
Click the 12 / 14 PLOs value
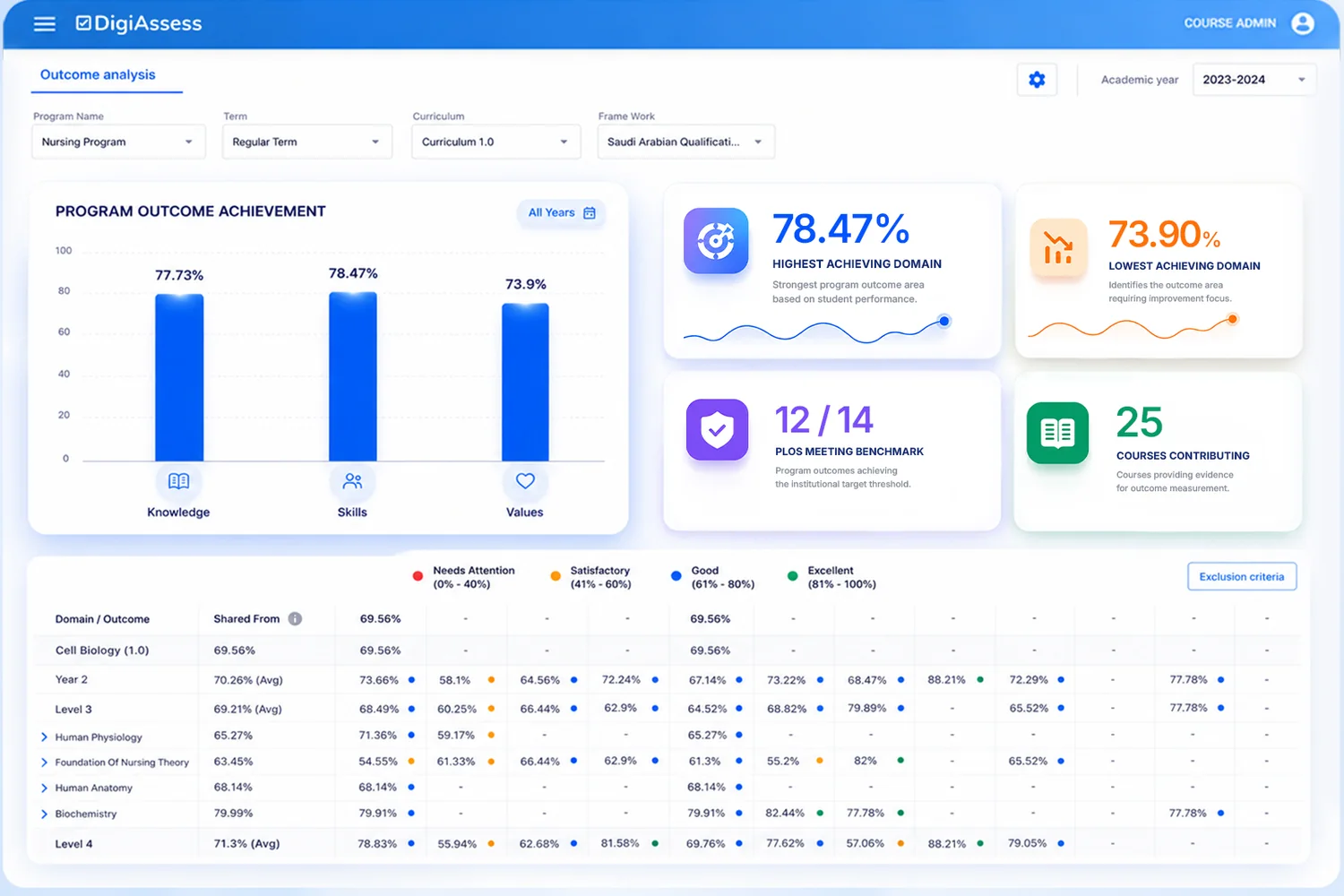pyautogui.click(x=823, y=420)
